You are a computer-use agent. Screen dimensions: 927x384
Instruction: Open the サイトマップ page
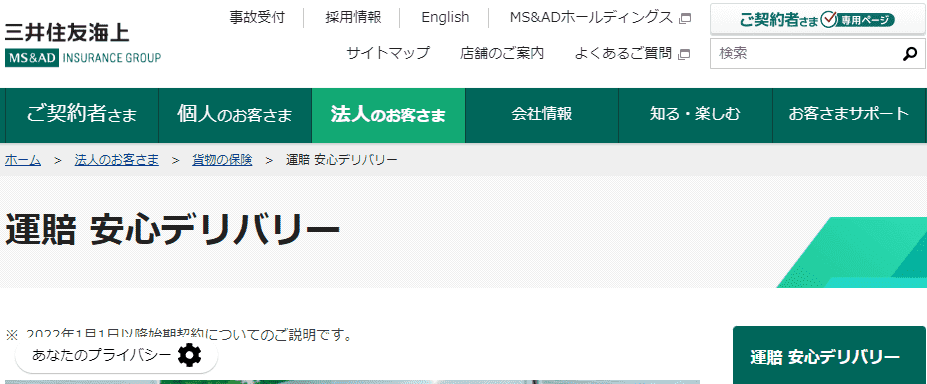pos(388,53)
